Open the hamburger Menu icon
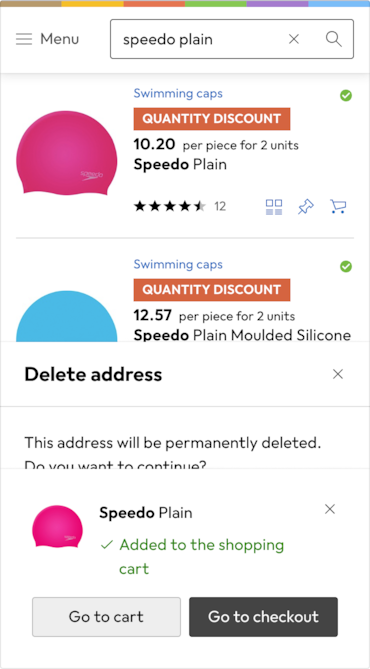This screenshot has height=669, width=370. click(24, 39)
